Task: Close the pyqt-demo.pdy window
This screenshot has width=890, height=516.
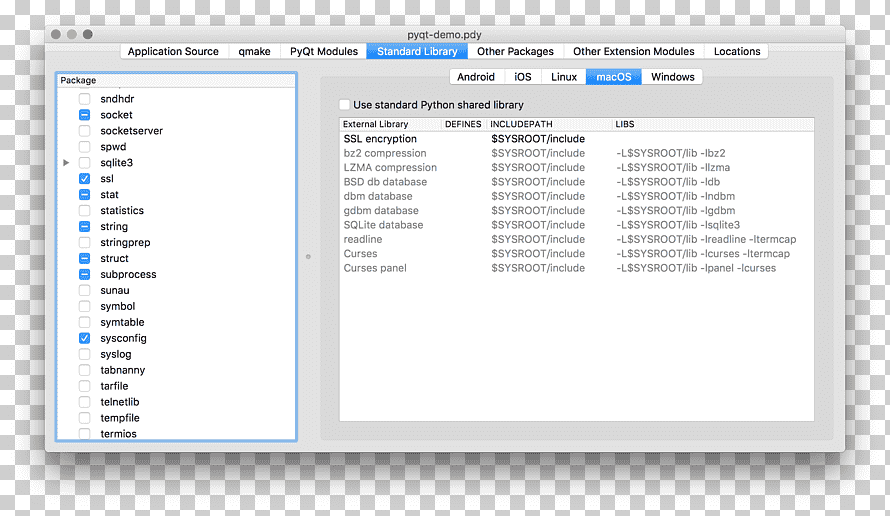Action: coord(56,34)
